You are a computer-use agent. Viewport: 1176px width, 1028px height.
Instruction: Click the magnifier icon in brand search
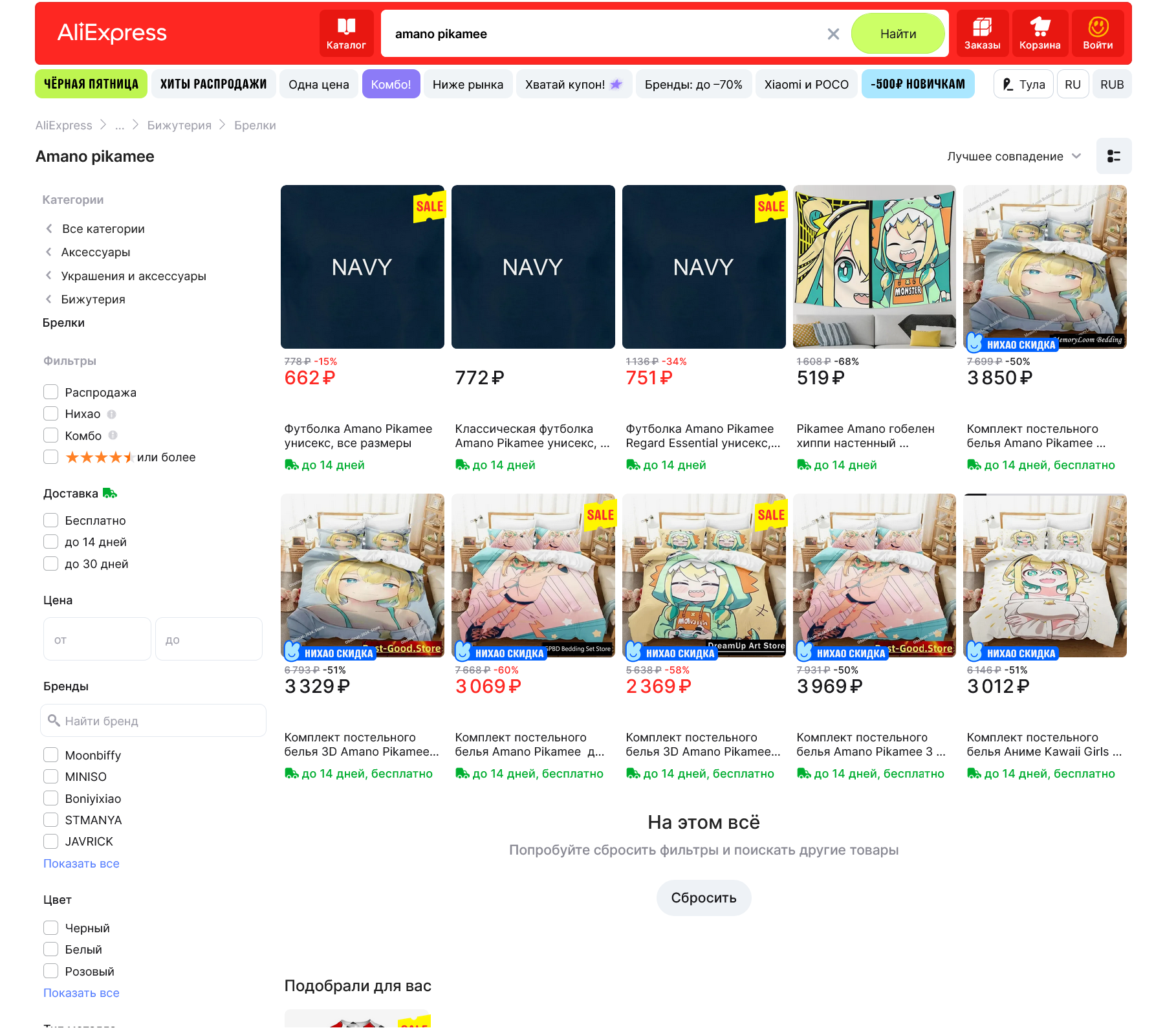click(54, 721)
